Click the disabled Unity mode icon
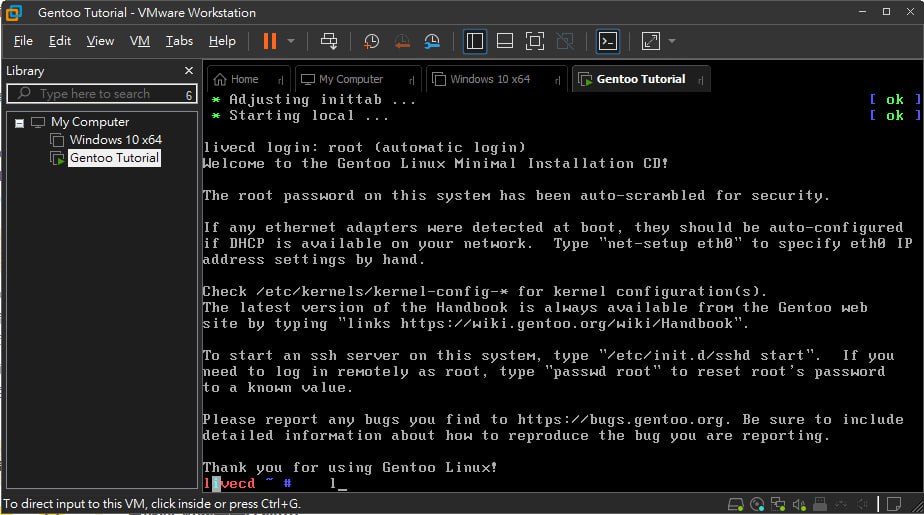Image resolution: width=924 pixels, height=515 pixels. click(x=565, y=41)
